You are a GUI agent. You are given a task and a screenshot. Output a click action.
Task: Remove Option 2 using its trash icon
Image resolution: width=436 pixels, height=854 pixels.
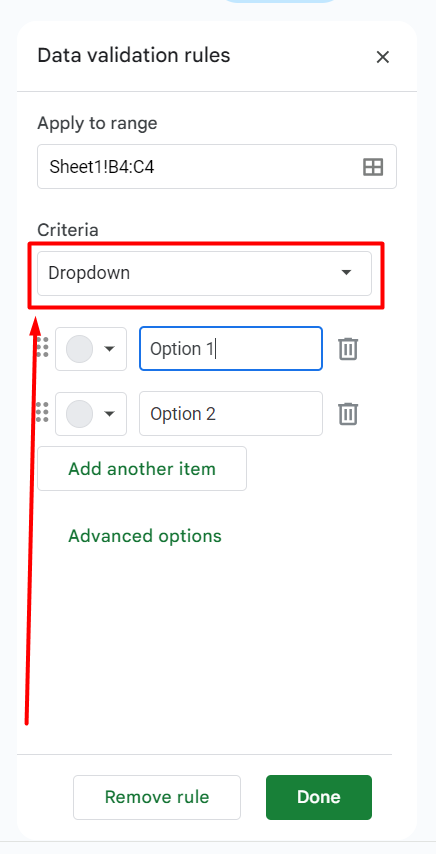click(x=348, y=414)
